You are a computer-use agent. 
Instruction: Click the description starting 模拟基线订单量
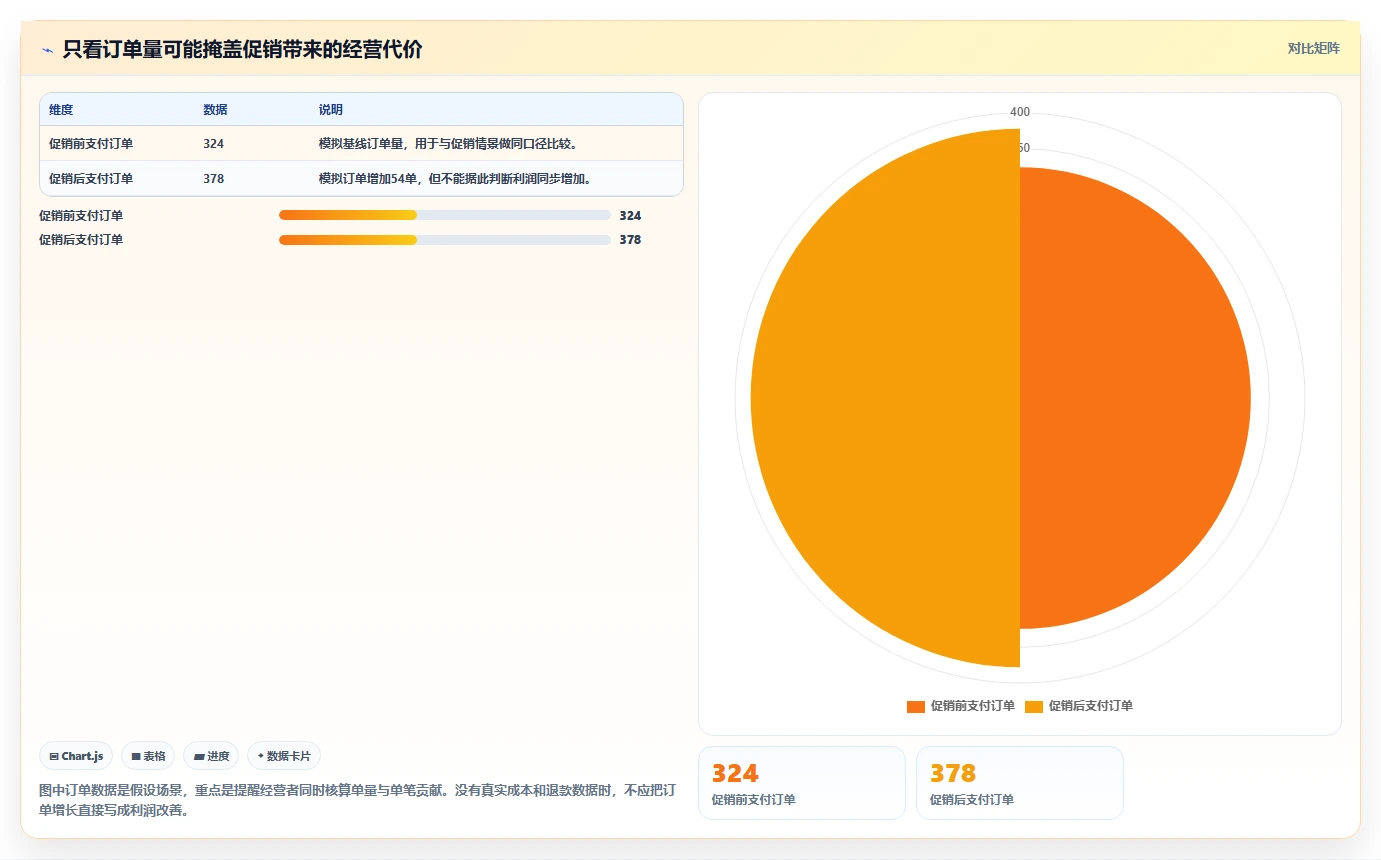(x=448, y=144)
